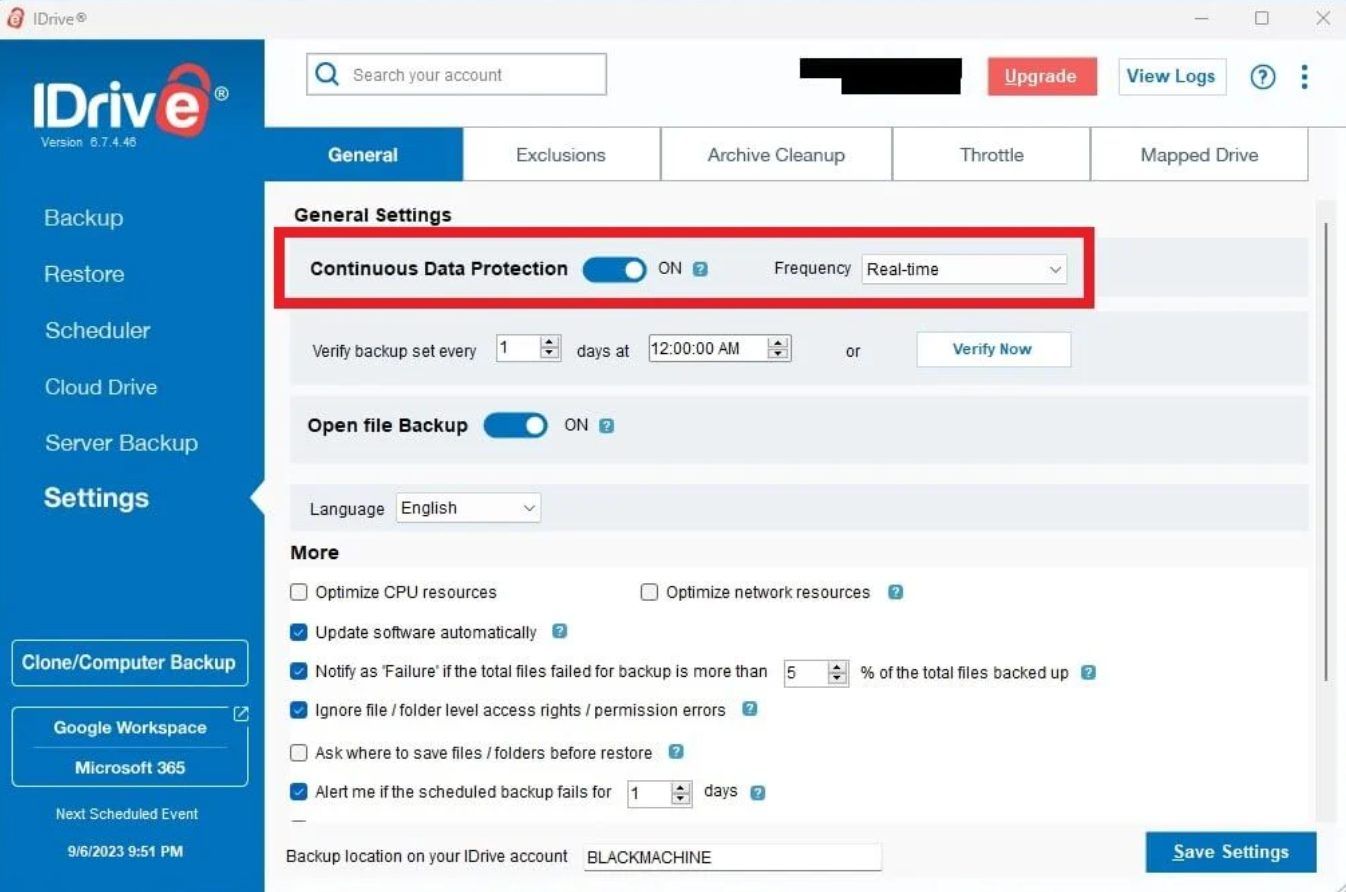Click the settings panel vertical scrollbar

[x=1326, y=450]
